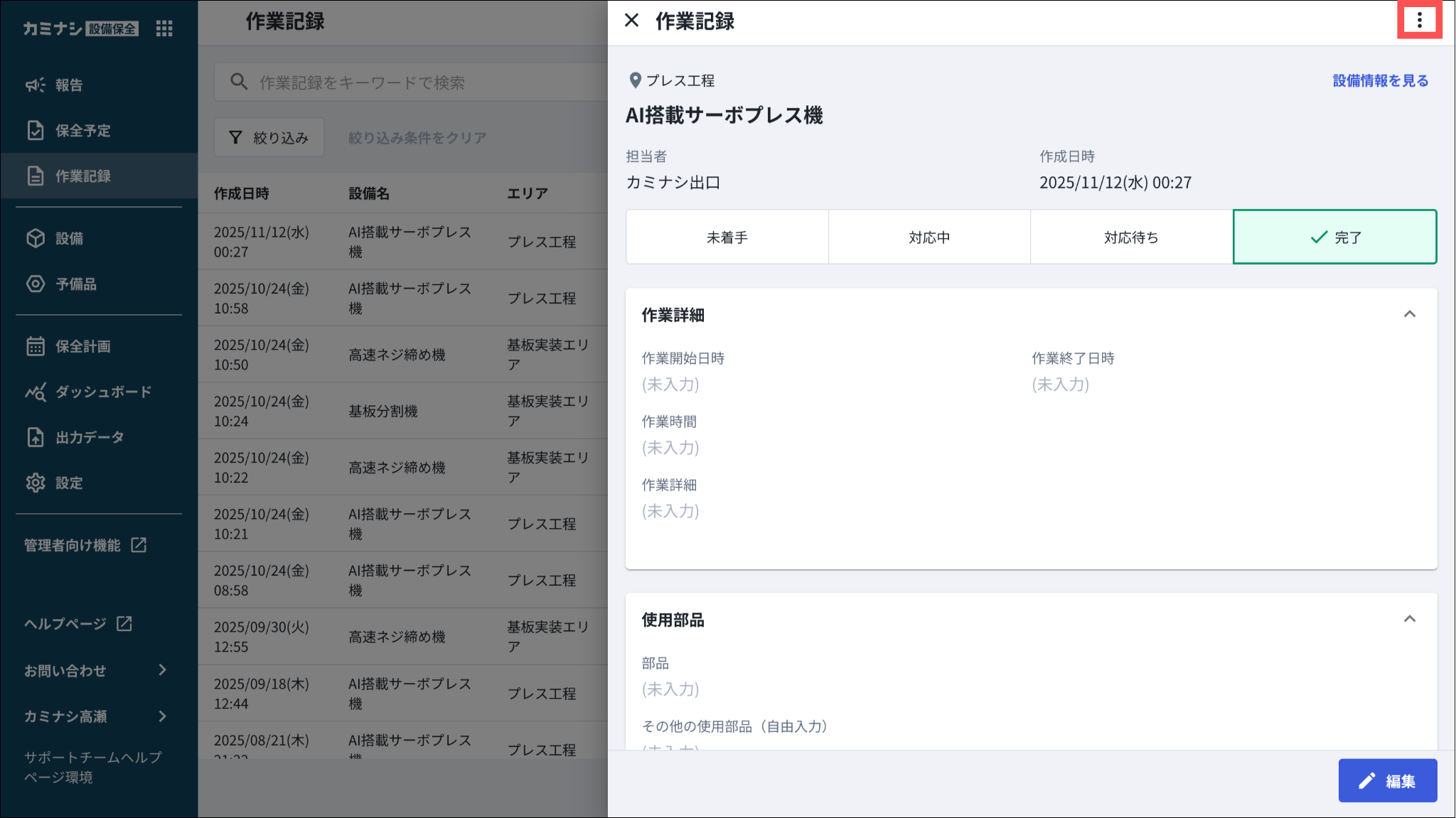Set status to 対応中
The width and height of the screenshot is (1456, 818).
928,237
